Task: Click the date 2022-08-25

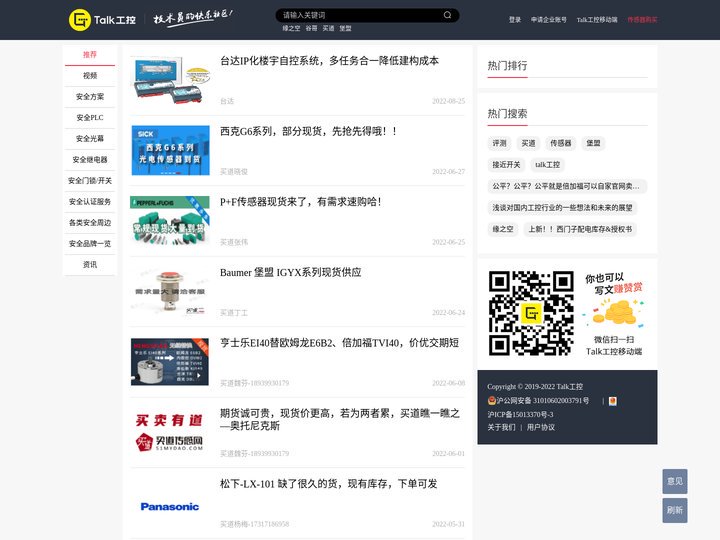Action: coord(449,101)
